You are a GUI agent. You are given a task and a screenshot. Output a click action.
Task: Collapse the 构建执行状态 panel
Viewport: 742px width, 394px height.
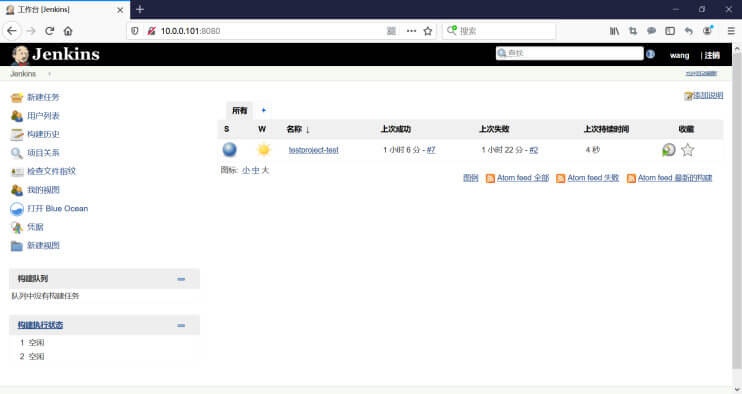181,325
